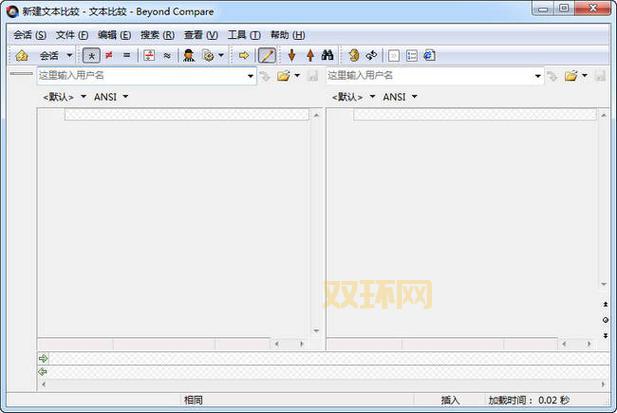This screenshot has width=617, height=413.
Task: Click right pane vertical scrollbar down arrow
Action: point(604,284)
